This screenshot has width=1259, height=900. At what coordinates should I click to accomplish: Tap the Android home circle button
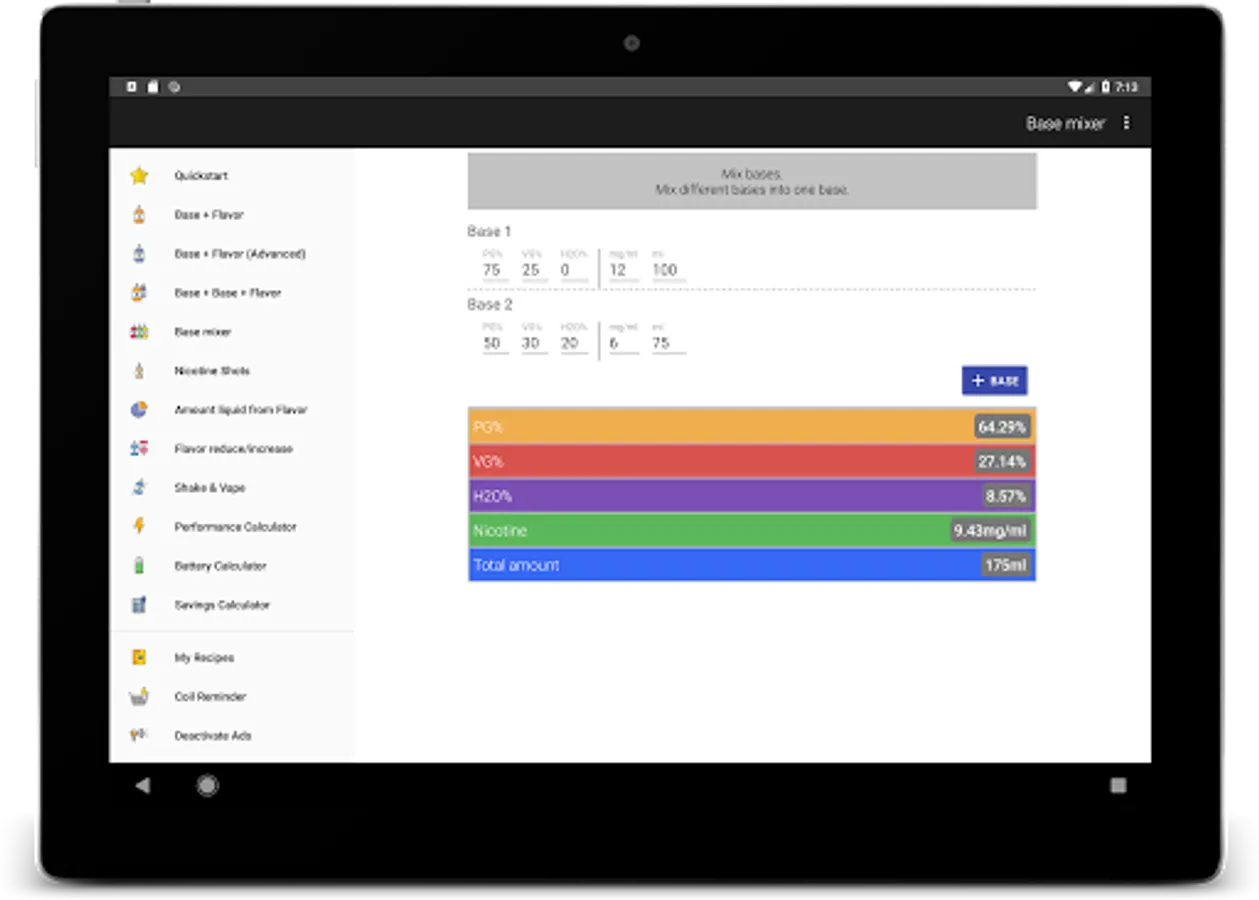(207, 786)
